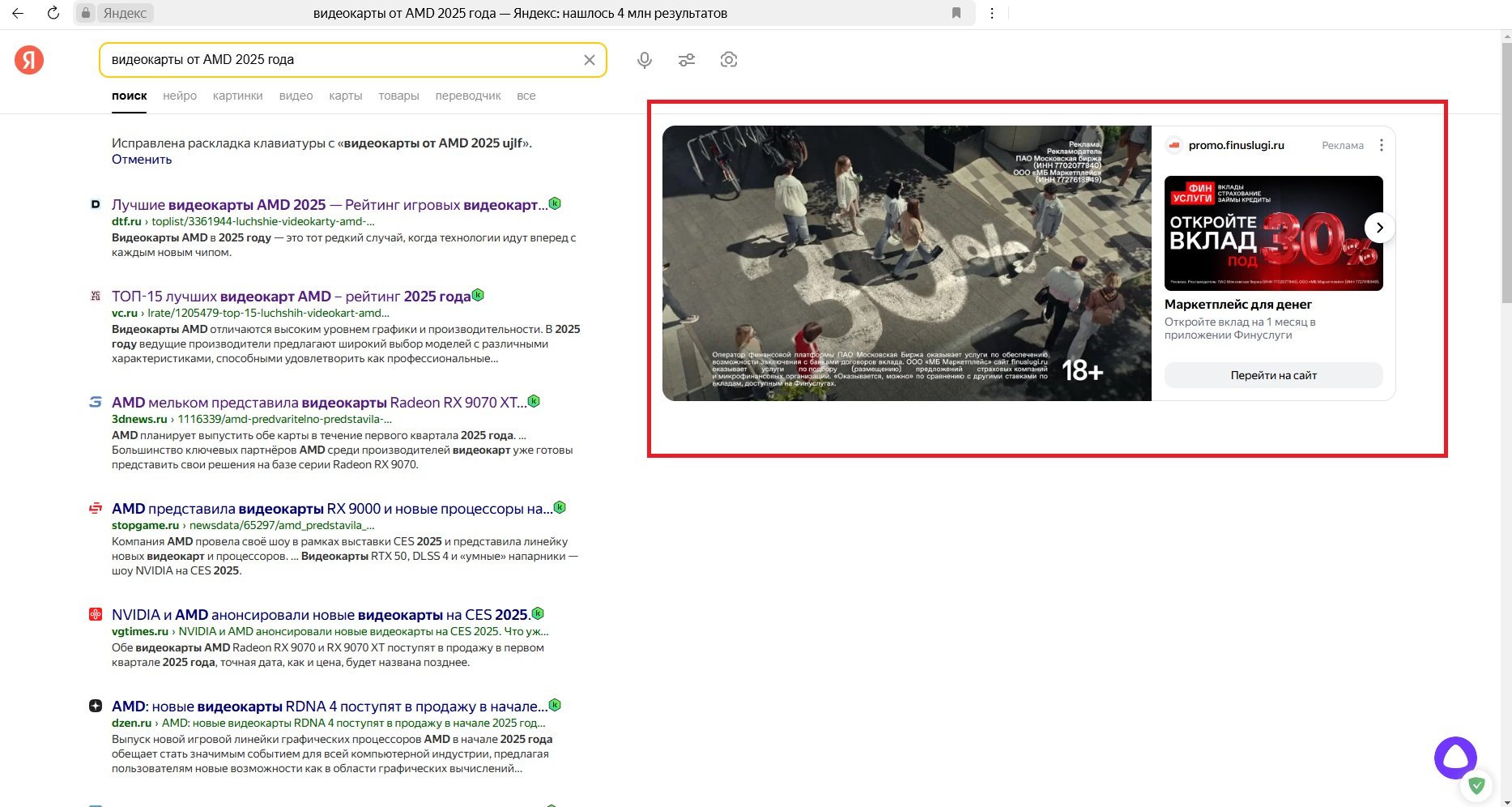Click the stopgame.ru result favicon
The image size is (1512, 807).
[96, 508]
